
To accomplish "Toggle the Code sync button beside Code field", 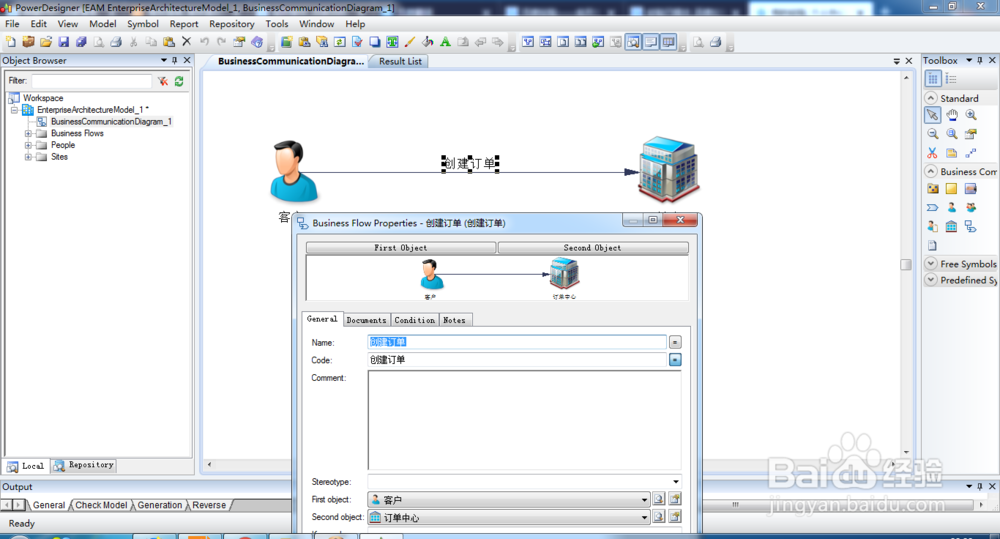I will pyautogui.click(x=675, y=360).
